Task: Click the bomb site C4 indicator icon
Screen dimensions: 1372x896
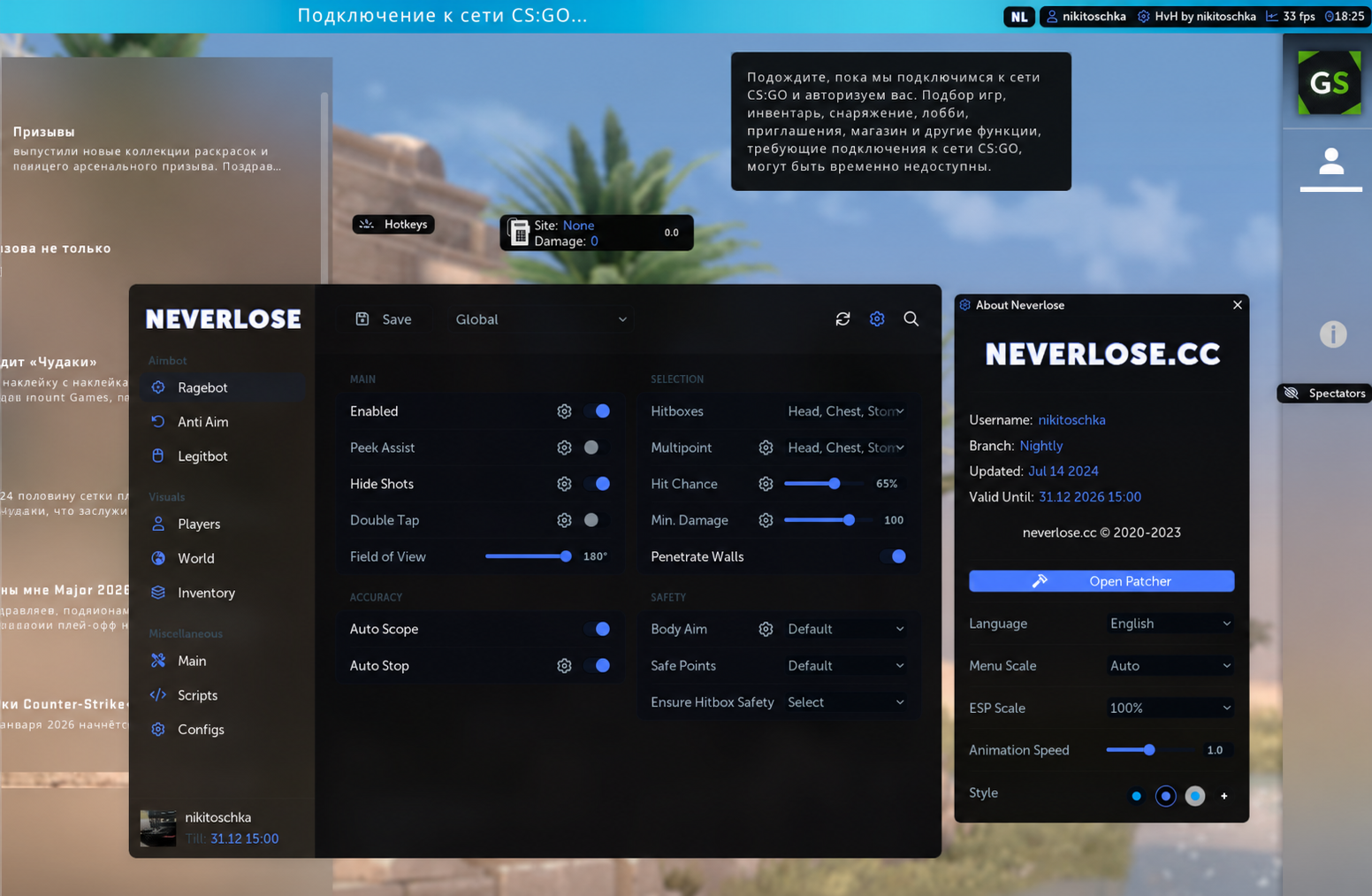Action: point(519,233)
